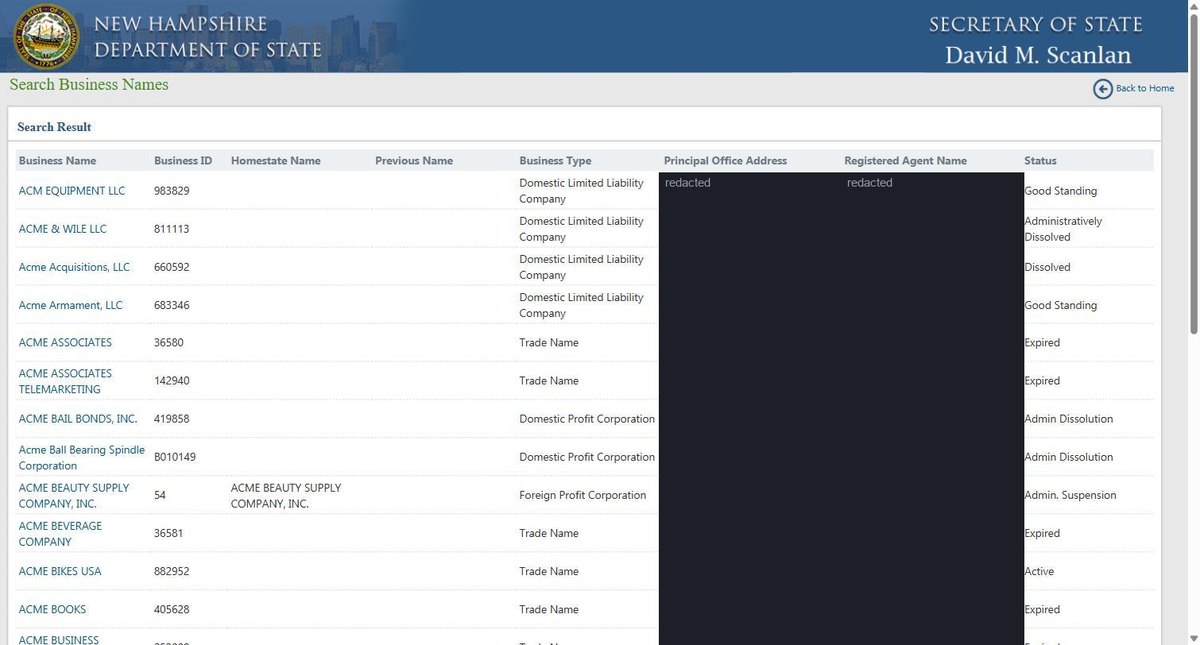Screen dimensions: 1200x645
Task: Select business ID 419858
Action: coord(172,419)
